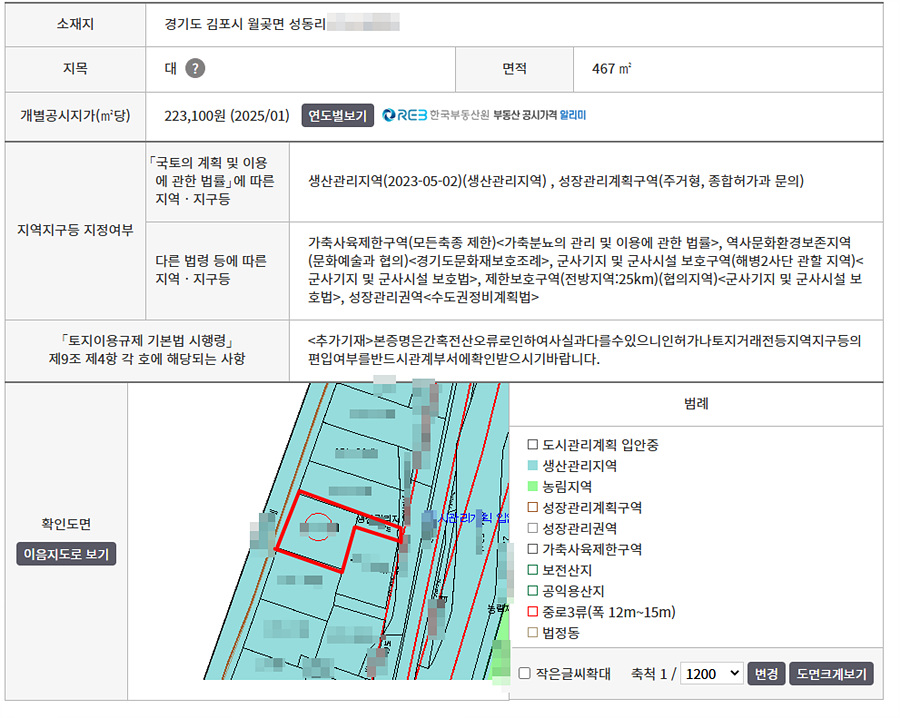Click the 변경 button to apply scale
Image resolution: width=900 pixels, height=718 pixels.
pos(766,674)
